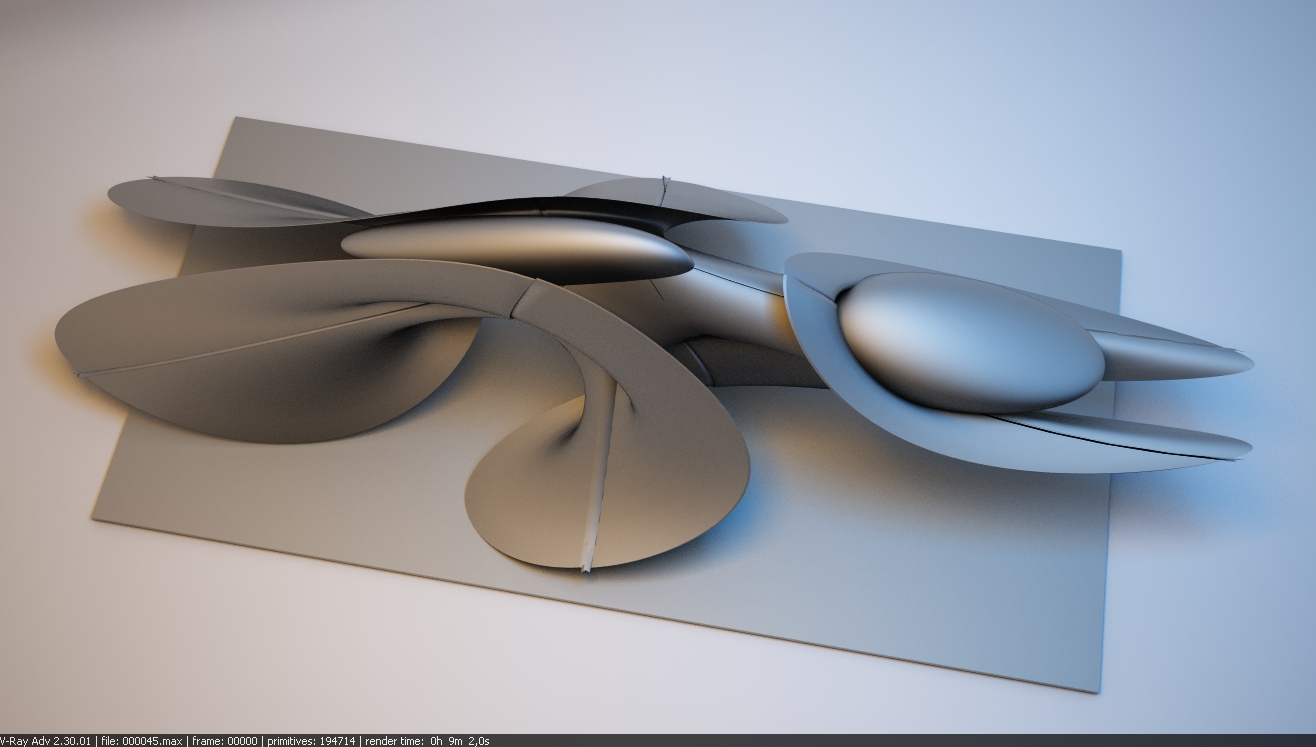
Task: Click the empty dark stamp bar on the right
Action: point(900,741)
